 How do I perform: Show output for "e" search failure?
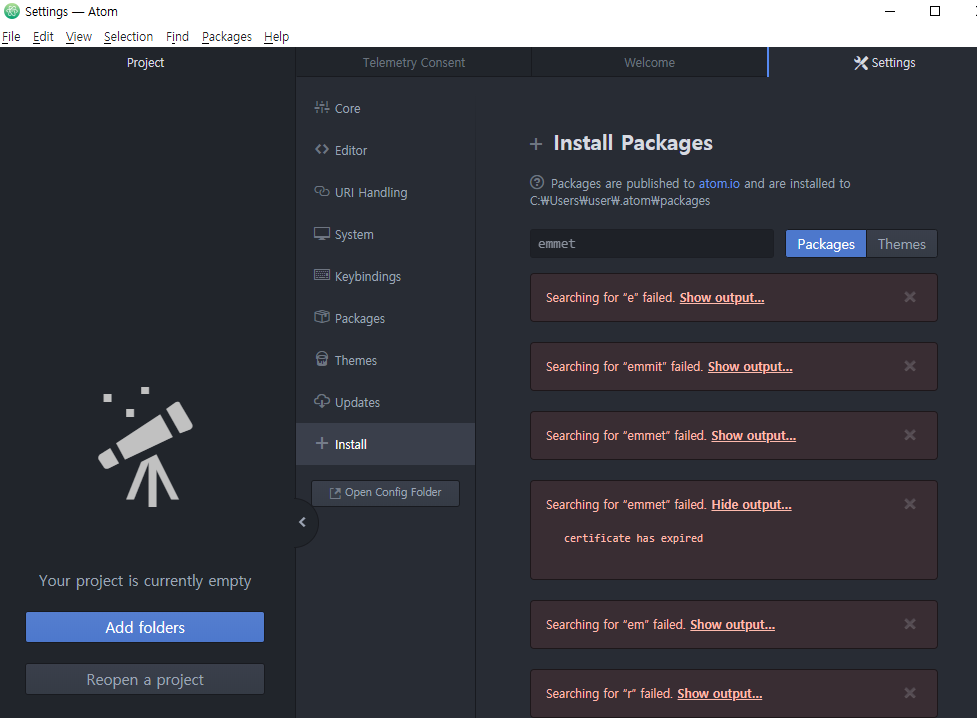[722, 298]
